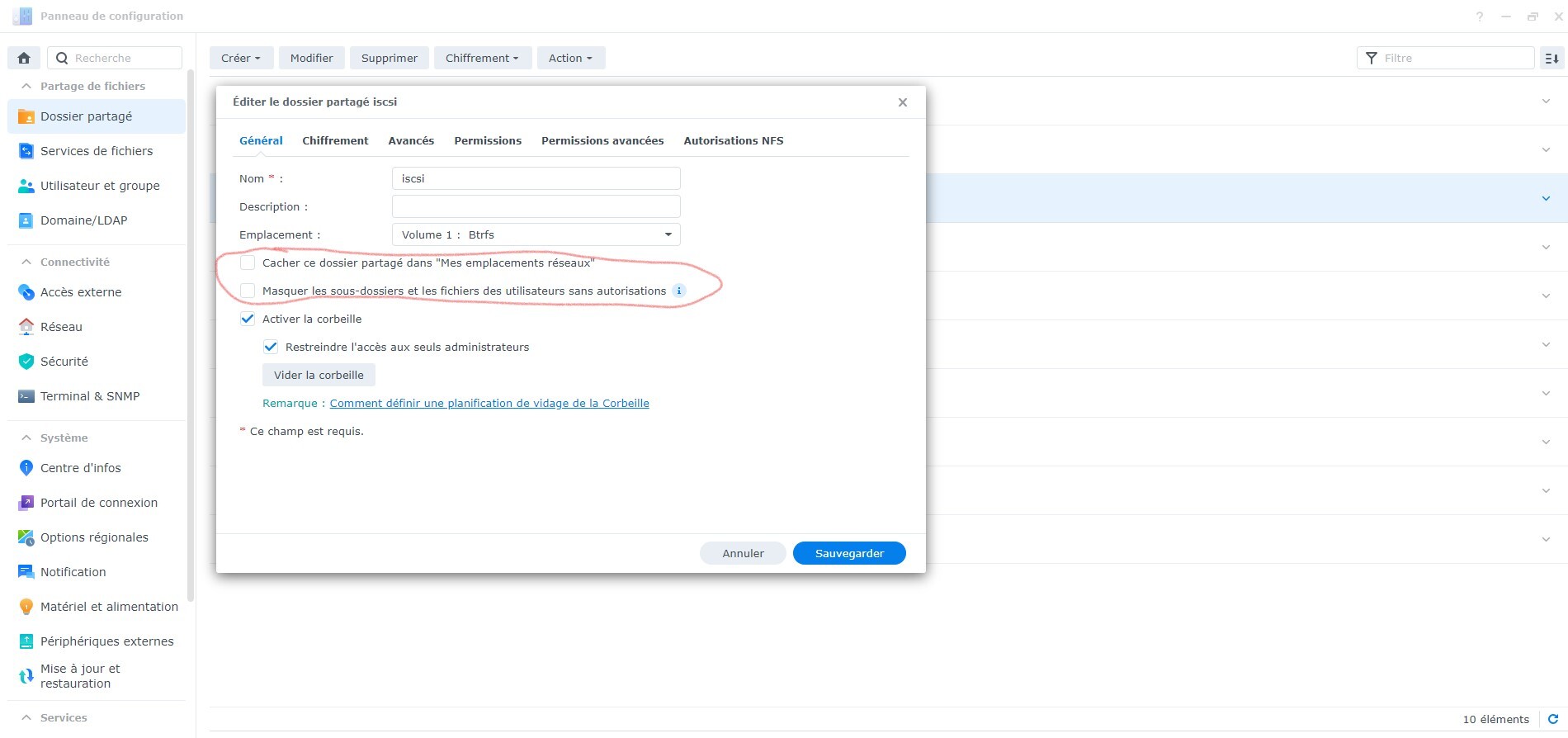
Task: Open Dossier partagé folder icon in sidebar
Action: pos(26,116)
